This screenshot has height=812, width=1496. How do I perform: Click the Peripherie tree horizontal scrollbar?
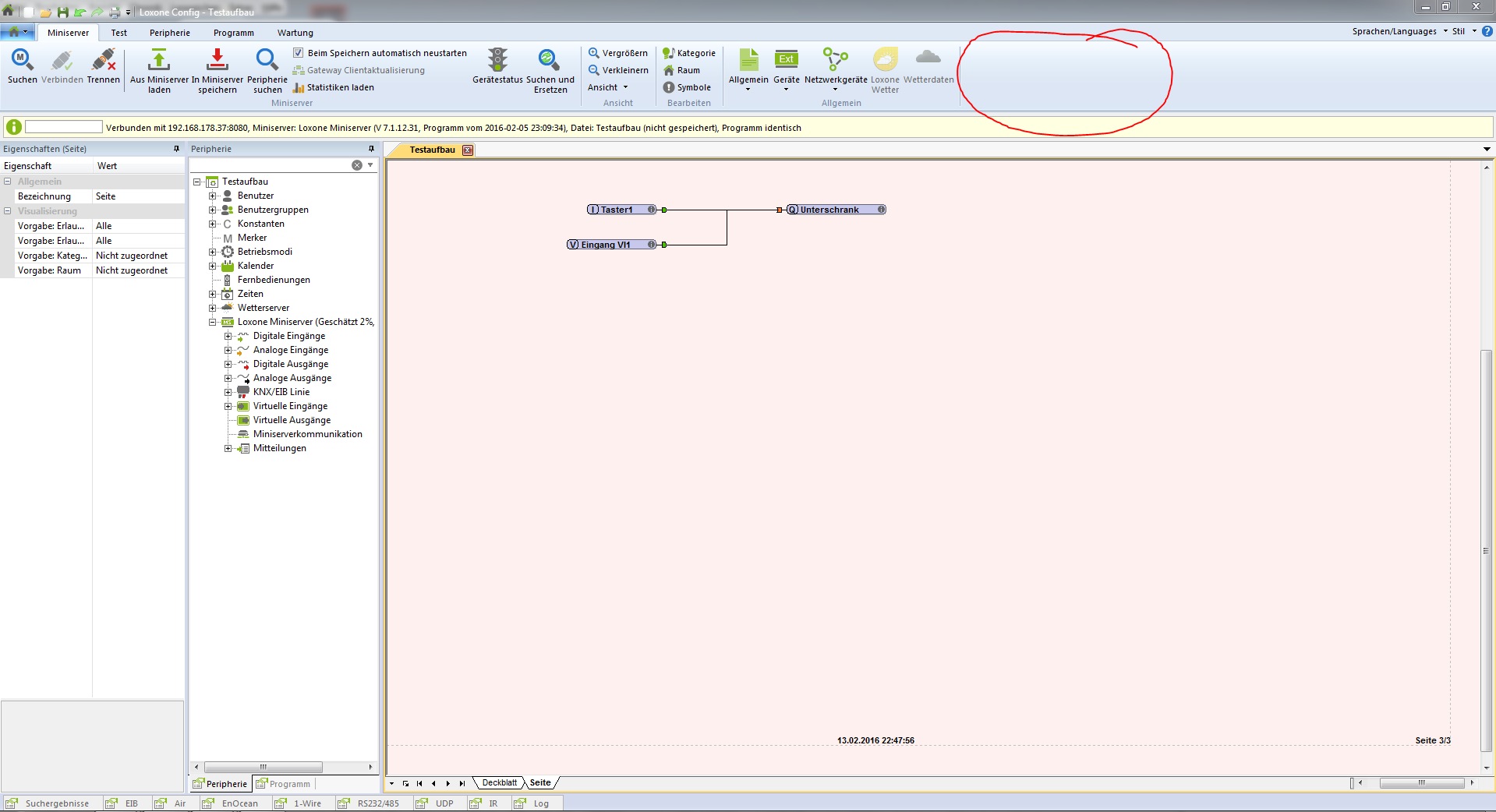click(263, 768)
